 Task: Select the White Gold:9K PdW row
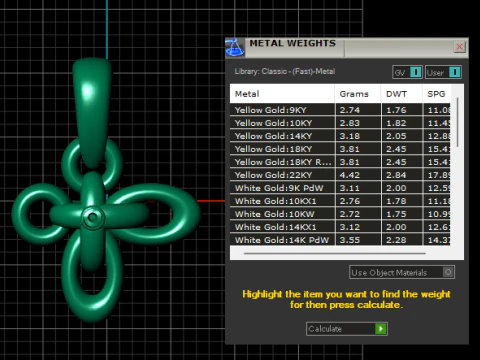tap(340, 188)
